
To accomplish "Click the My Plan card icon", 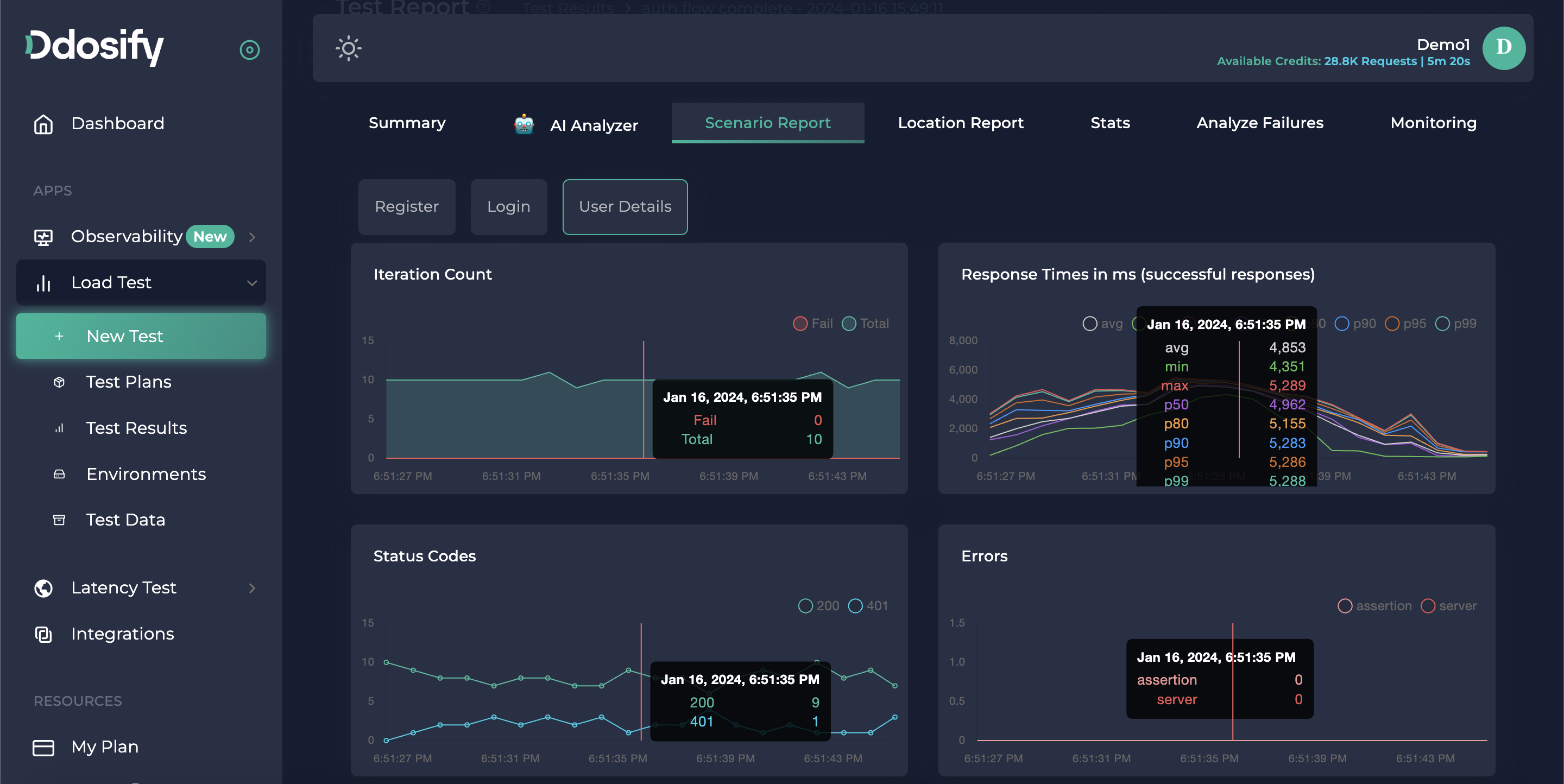I will point(43,747).
